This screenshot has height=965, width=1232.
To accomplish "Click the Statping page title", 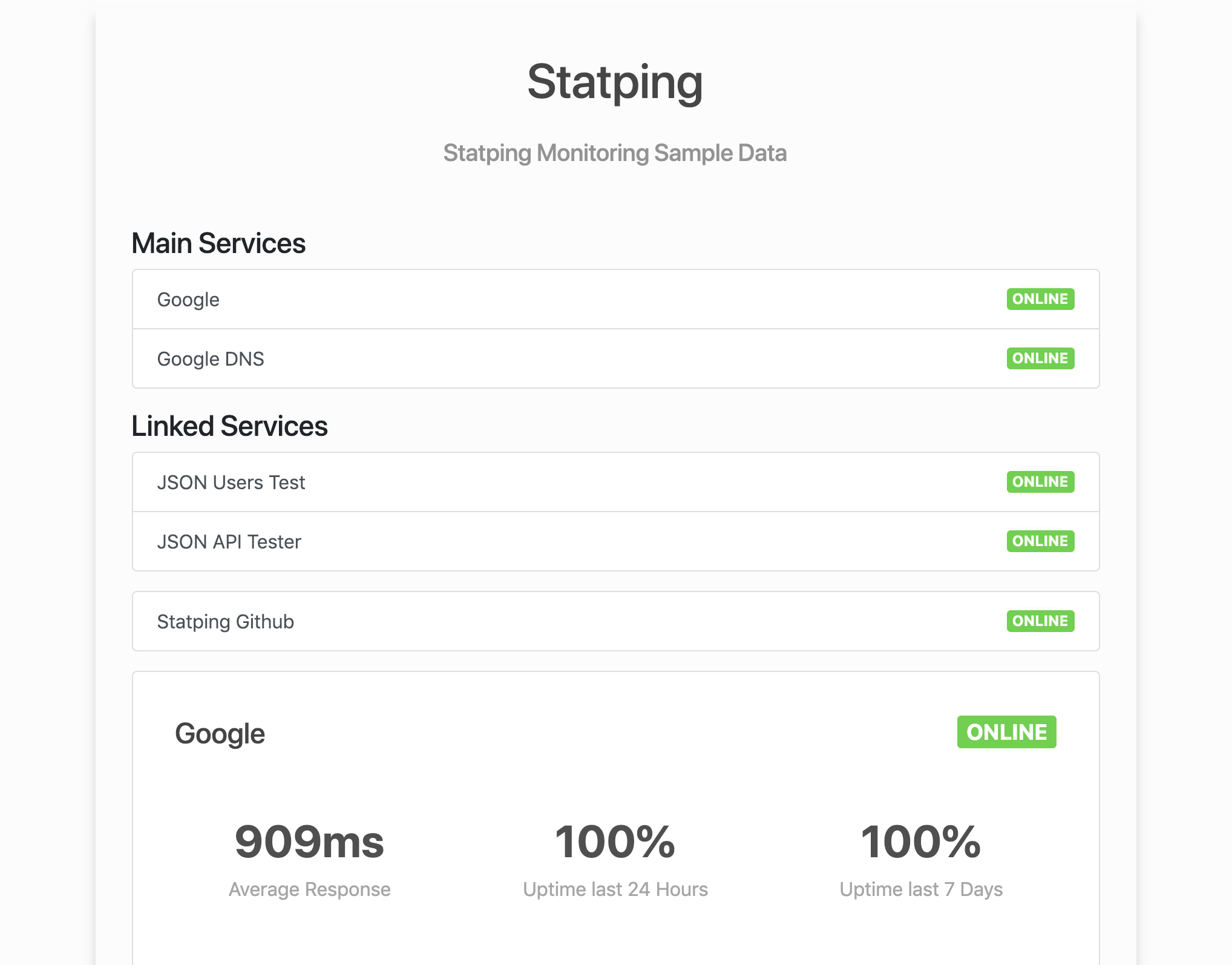I will coord(615,82).
